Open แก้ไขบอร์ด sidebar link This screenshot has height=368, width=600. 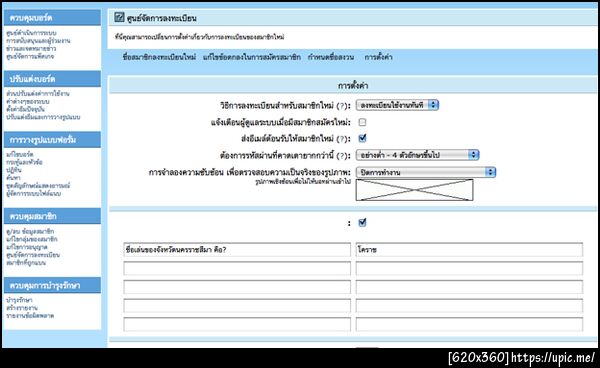[x=20, y=155]
